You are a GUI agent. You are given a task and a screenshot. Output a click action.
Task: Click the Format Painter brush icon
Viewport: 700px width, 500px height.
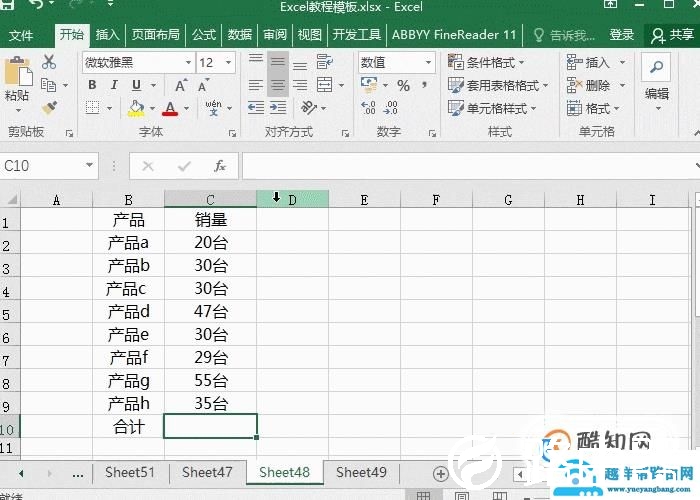[48, 108]
